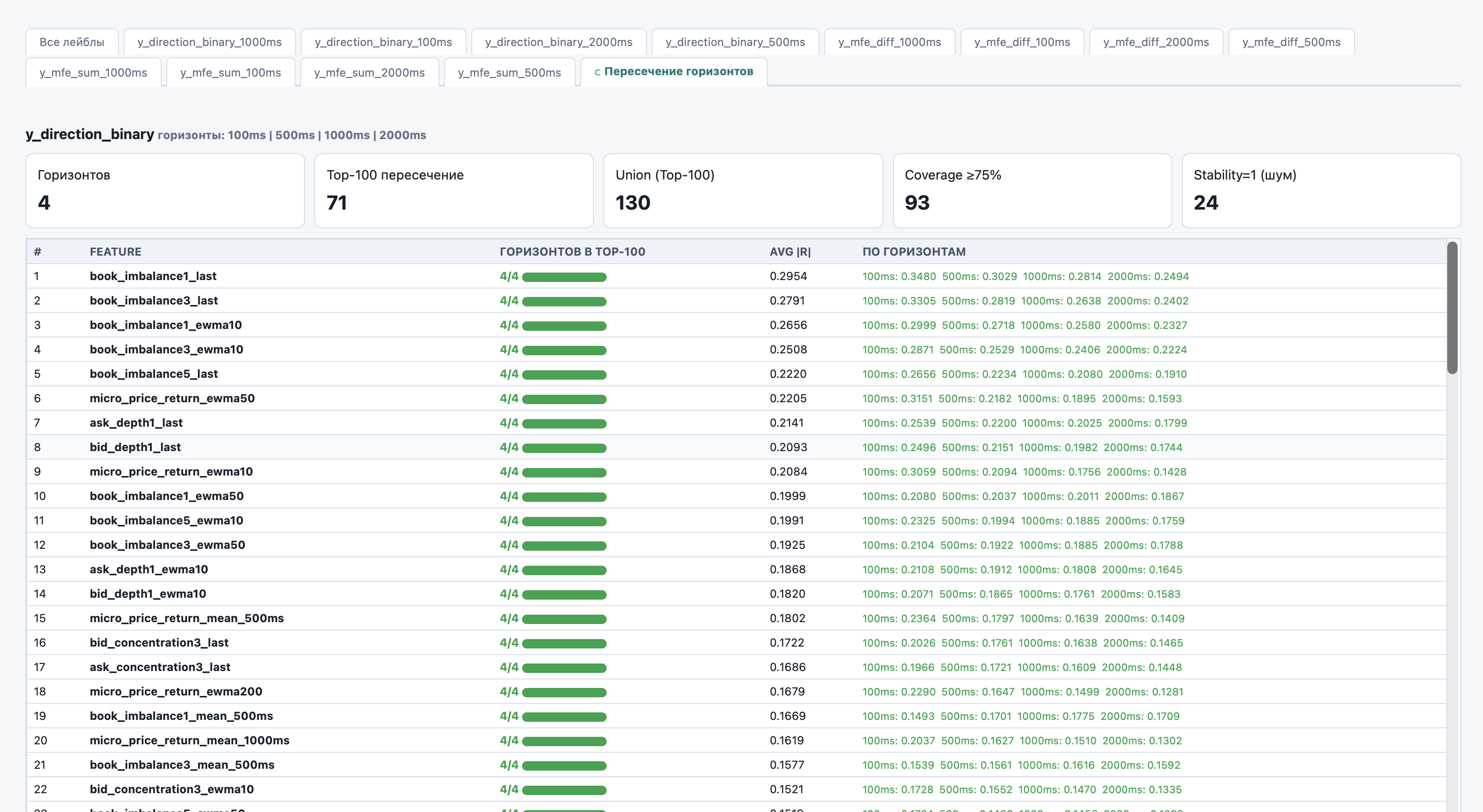1483x812 pixels.
Task: Select the y_direction_binary_100ms tab
Action: pyautogui.click(x=383, y=42)
